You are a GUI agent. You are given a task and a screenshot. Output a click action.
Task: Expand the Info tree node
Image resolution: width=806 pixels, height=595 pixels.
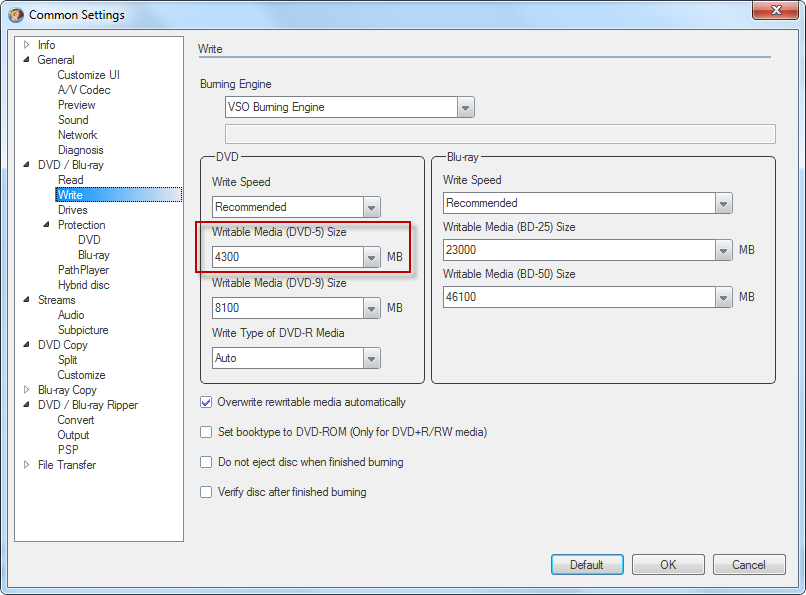click(27, 45)
